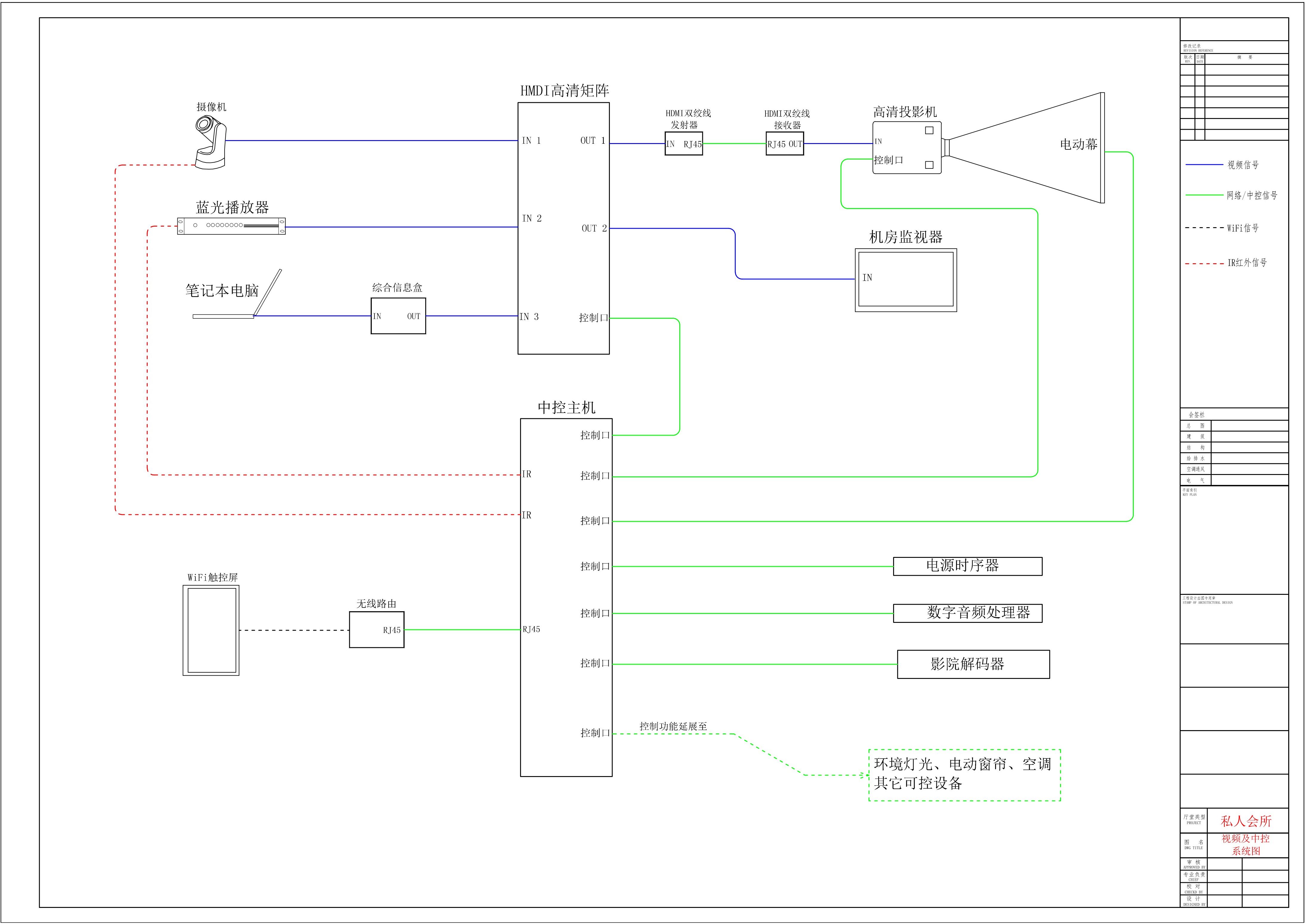Select the 空调通风 row in sign-off table
The height and width of the screenshot is (924, 1307).
pyautogui.click(x=1234, y=470)
